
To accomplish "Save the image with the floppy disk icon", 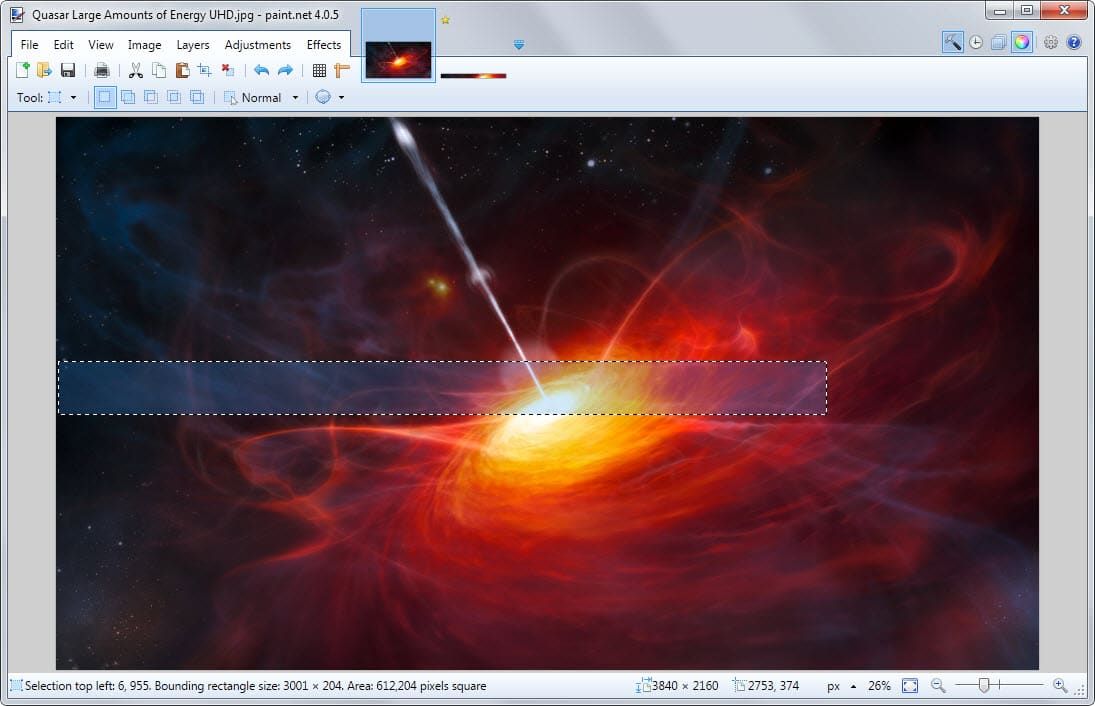I will pyautogui.click(x=68, y=70).
